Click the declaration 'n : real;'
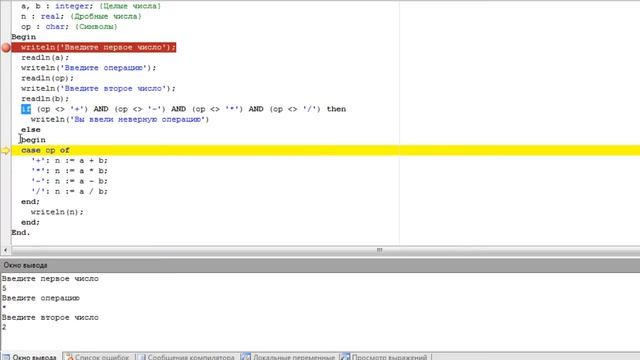Screen dimensions: 640x360 42,16
